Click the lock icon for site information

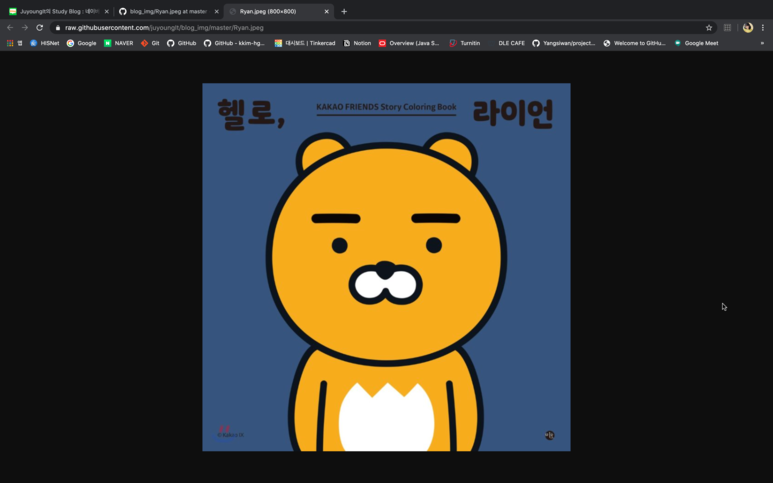click(x=58, y=28)
